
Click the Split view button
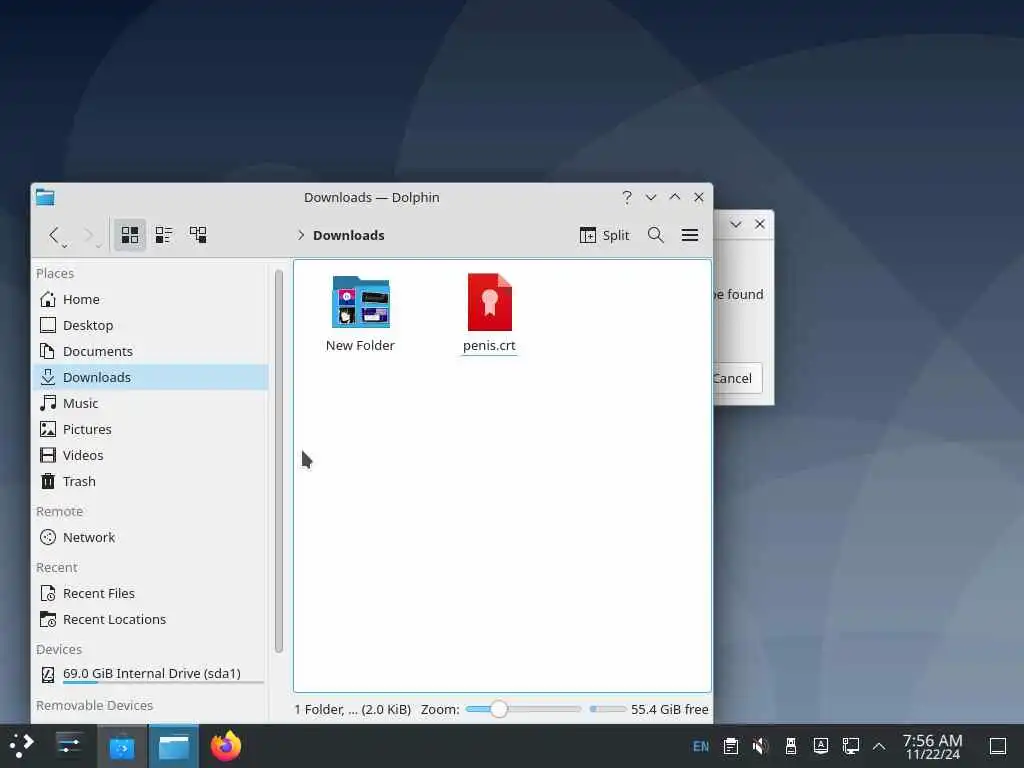pyautogui.click(x=604, y=235)
